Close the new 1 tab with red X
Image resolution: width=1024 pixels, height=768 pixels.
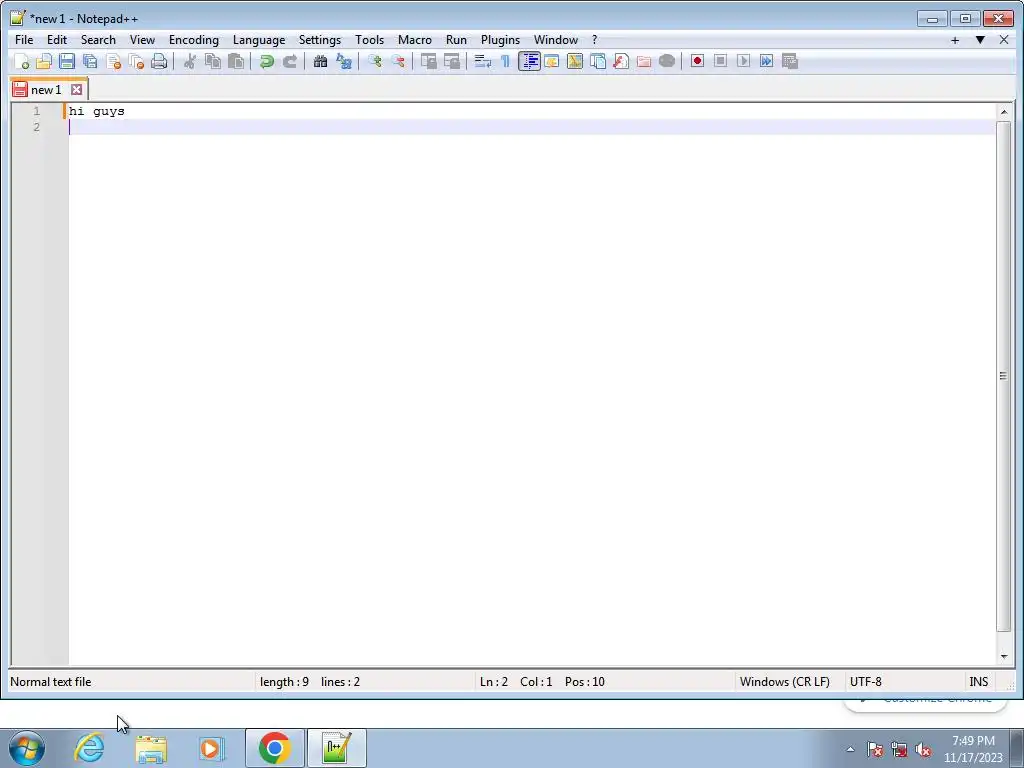tap(76, 89)
